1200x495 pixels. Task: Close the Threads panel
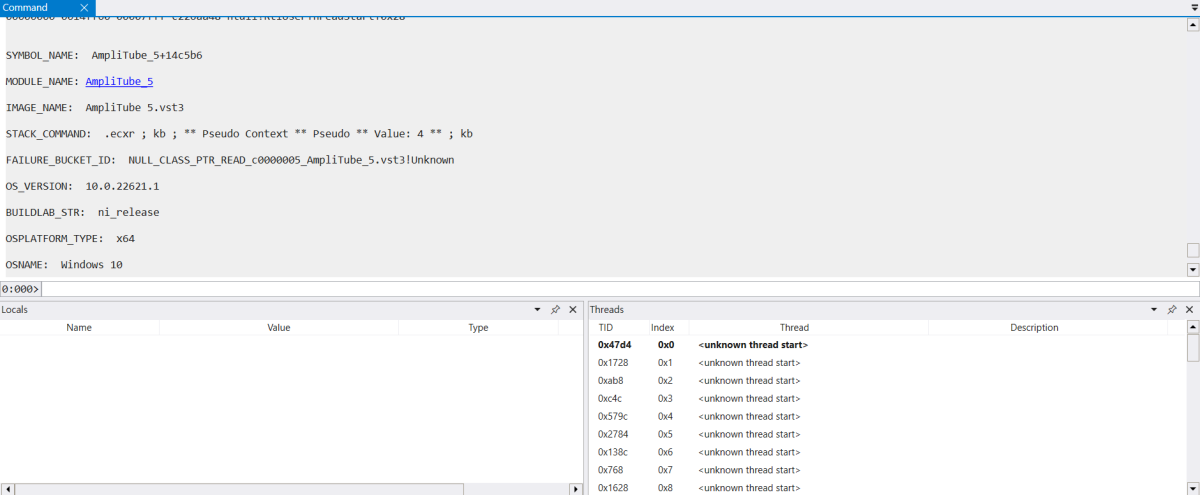(1189, 310)
